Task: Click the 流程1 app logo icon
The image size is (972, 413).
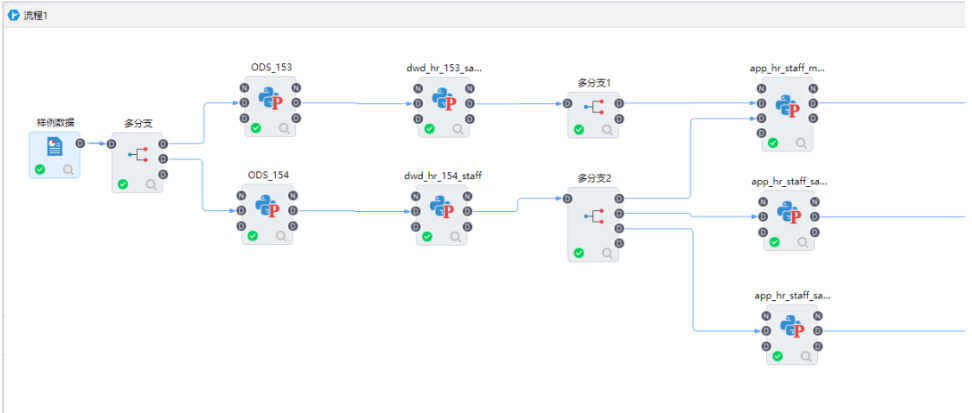Action: click(14, 13)
